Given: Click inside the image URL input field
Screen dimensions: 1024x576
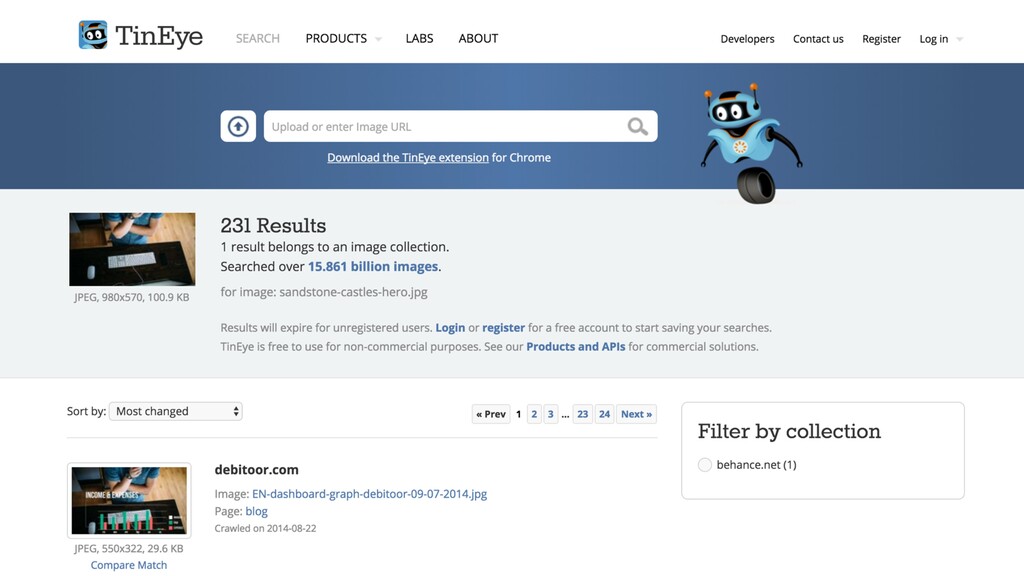Looking at the screenshot, I should [x=444, y=126].
